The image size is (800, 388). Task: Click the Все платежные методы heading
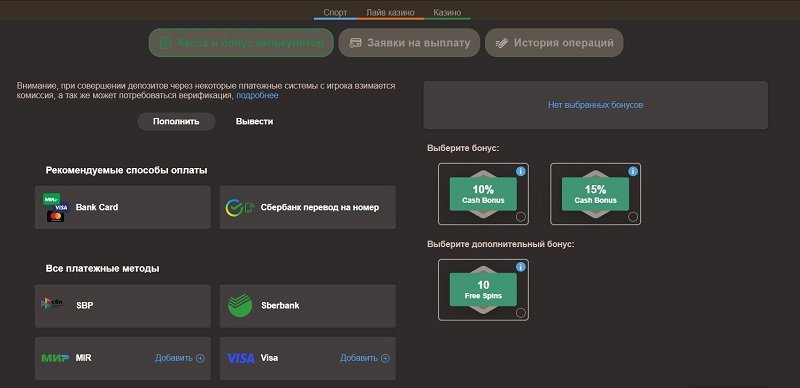pyautogui.click(x=103, y=269)
